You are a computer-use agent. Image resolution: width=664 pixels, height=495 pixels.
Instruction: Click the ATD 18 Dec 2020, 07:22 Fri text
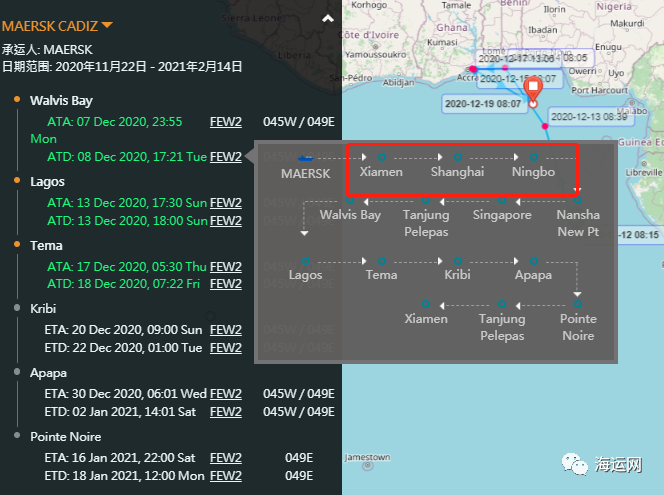click(x=123, y=284)
